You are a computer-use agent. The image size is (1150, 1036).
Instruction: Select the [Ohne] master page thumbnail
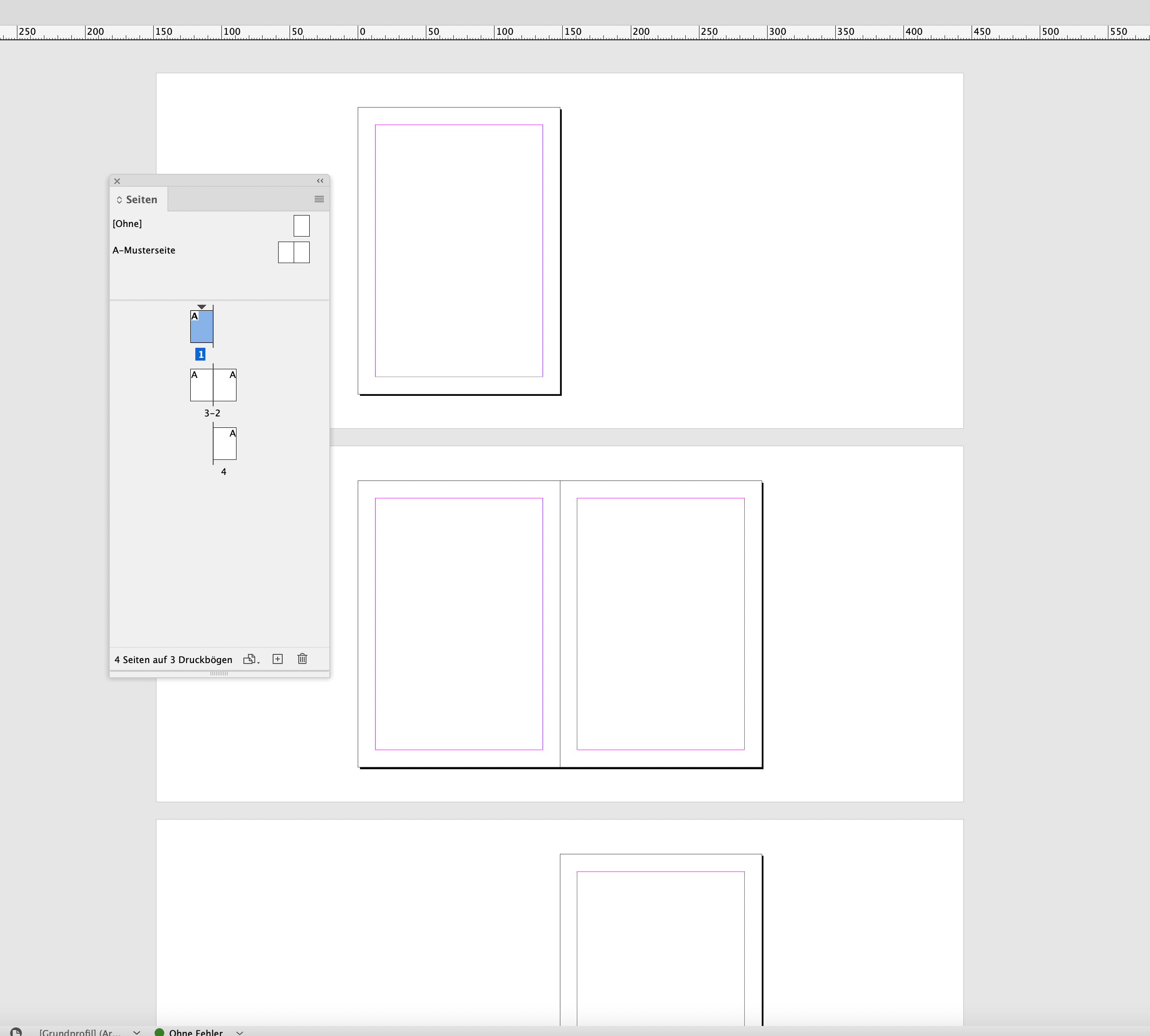coord(301,225)
